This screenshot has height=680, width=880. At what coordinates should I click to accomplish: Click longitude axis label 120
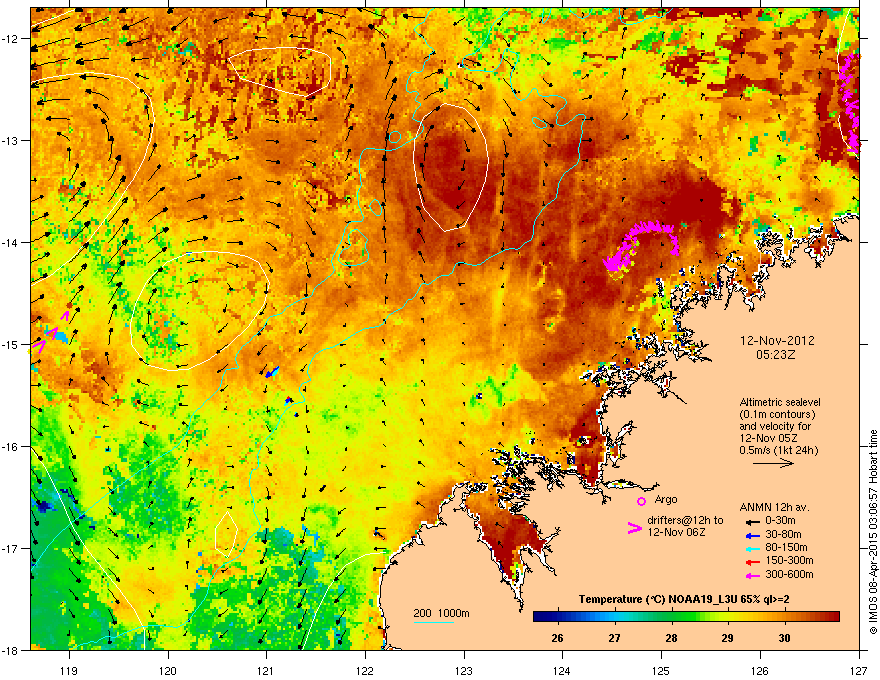coord(168,670)
